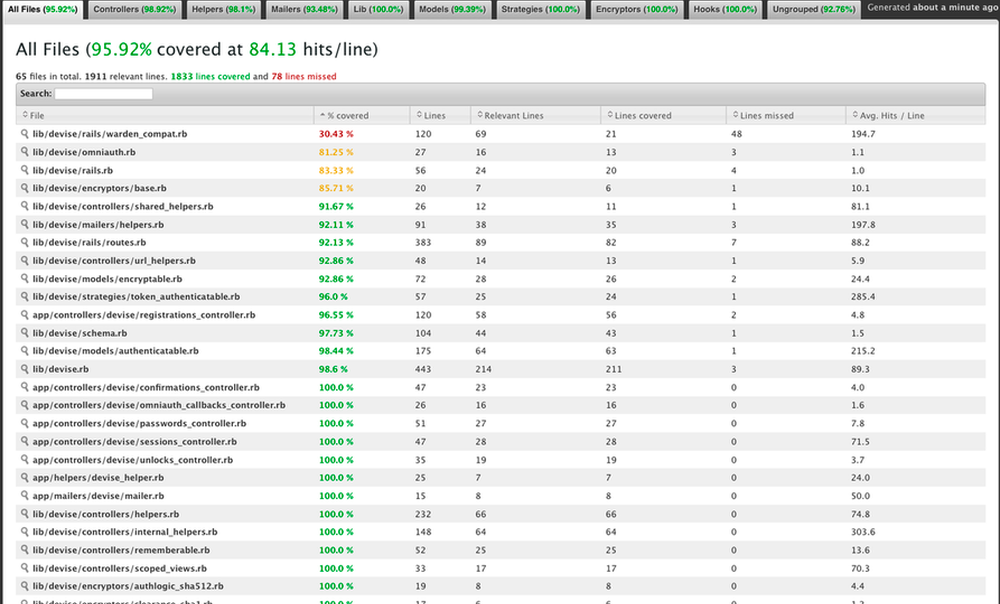
Task: Click the 30.43 % coverage value
Action: pyautogui.click(x=336, y=134)
